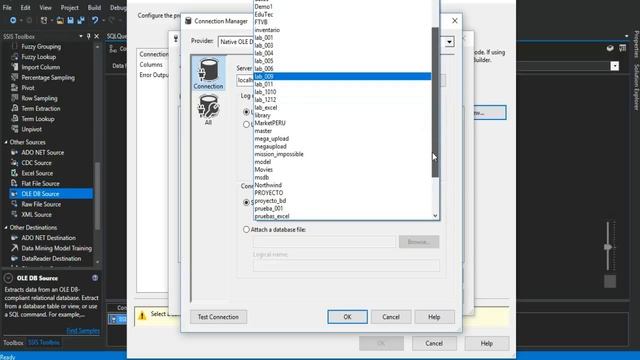This screenshot has height=360, width=640.
Task: Open the View menu
Action: coord(45,7)
